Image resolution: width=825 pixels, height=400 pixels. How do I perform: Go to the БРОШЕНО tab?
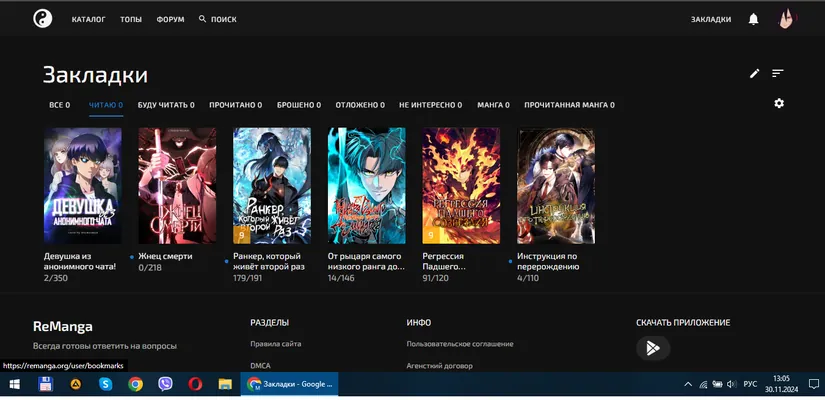pyautogui.click(x=299, y=105)
